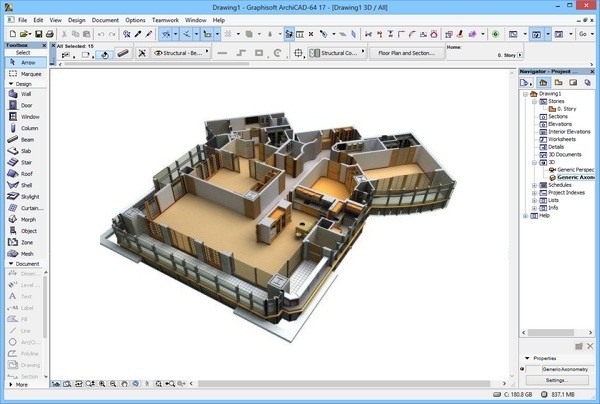The width and height of the screenshot is (600, 404).
Task: Open the Go dropdown arrow
Action: [593, 34]
